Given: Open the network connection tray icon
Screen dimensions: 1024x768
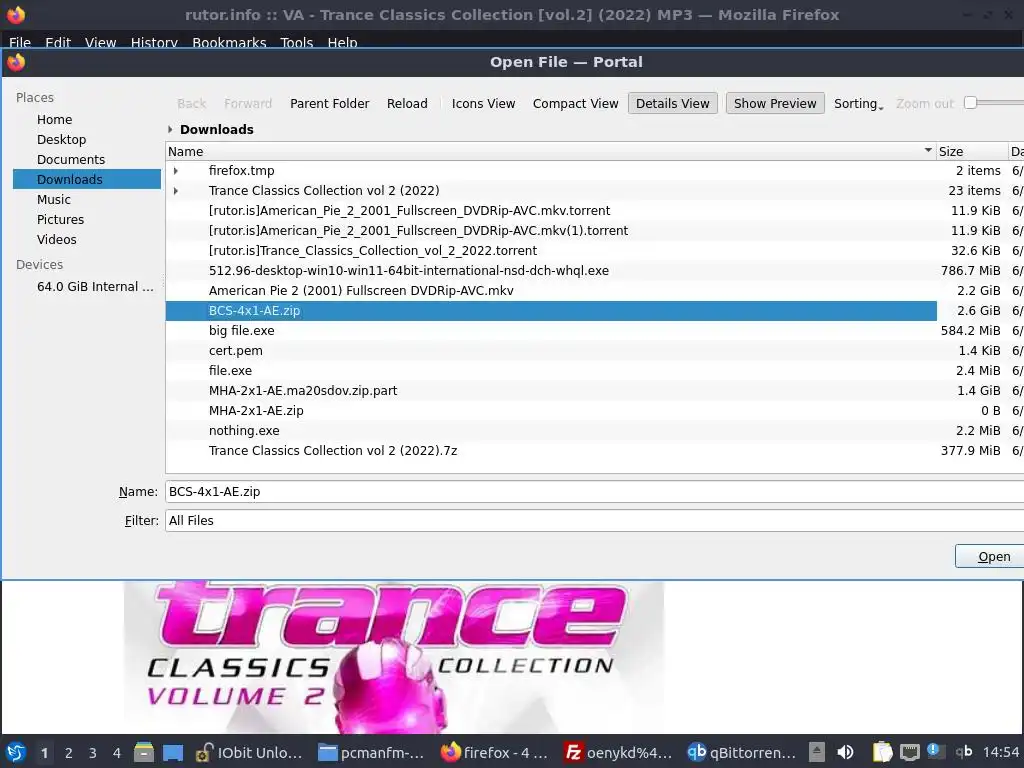Looking at the screenshot, I should [x=910, y=753].
